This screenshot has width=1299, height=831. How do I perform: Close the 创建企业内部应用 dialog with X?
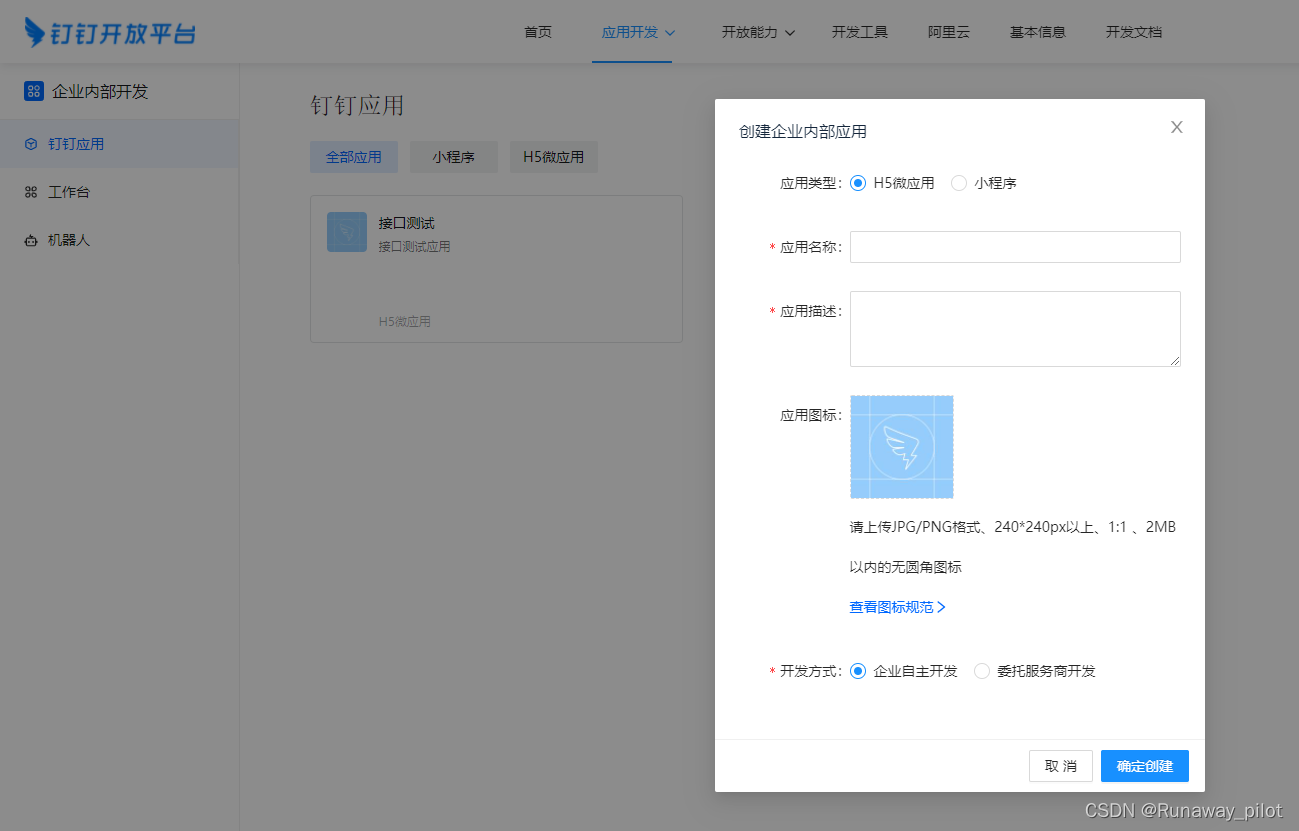(x=1177, y=127)
